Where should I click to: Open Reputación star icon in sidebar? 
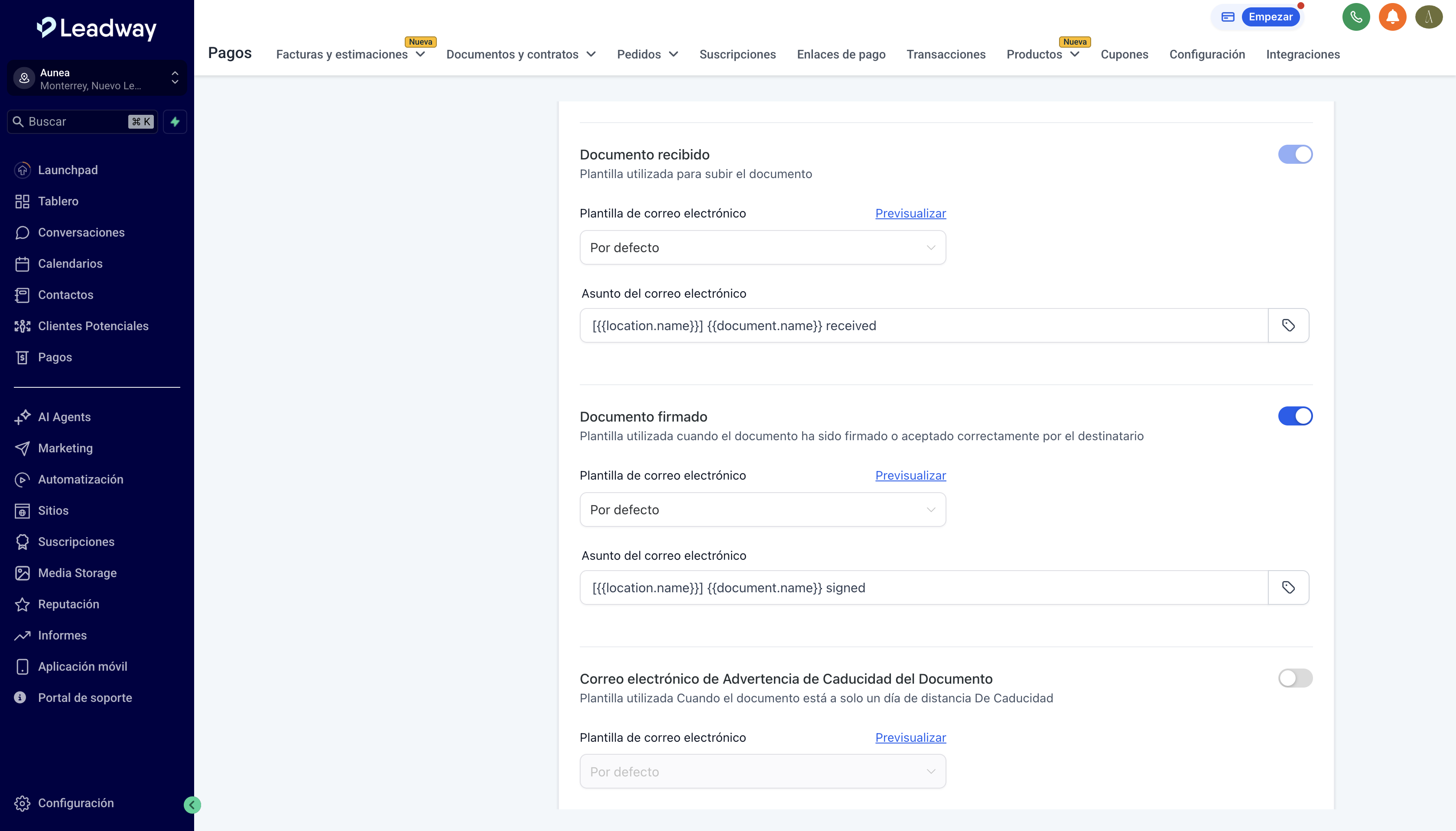pyautogui.click(x=22, y=604)
